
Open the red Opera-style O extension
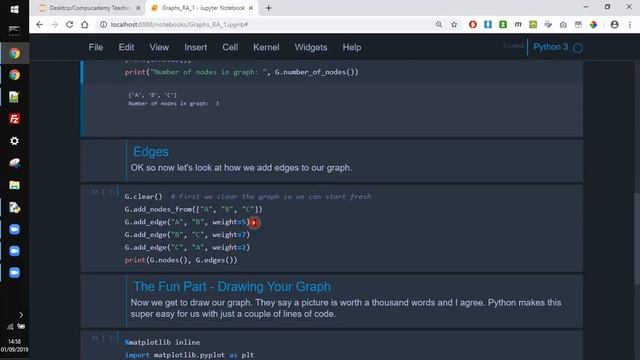(x=473, y=24)
